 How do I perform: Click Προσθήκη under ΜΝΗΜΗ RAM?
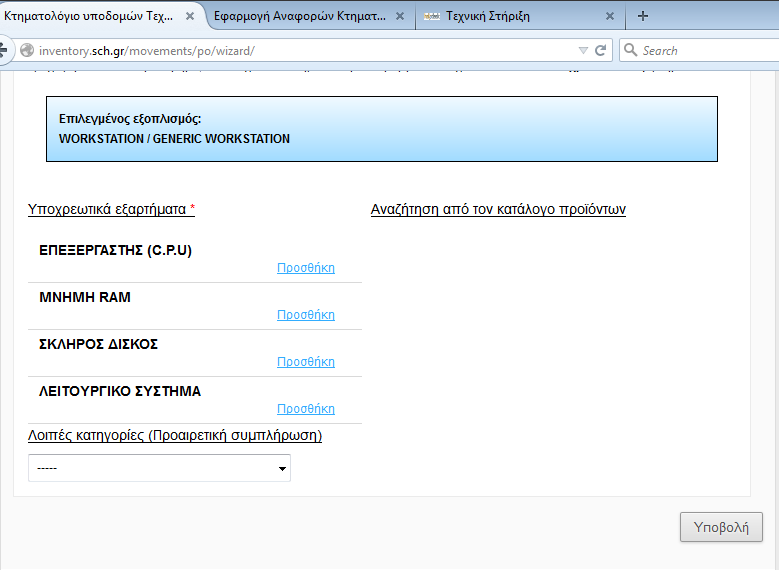click(x=306, y=315)
